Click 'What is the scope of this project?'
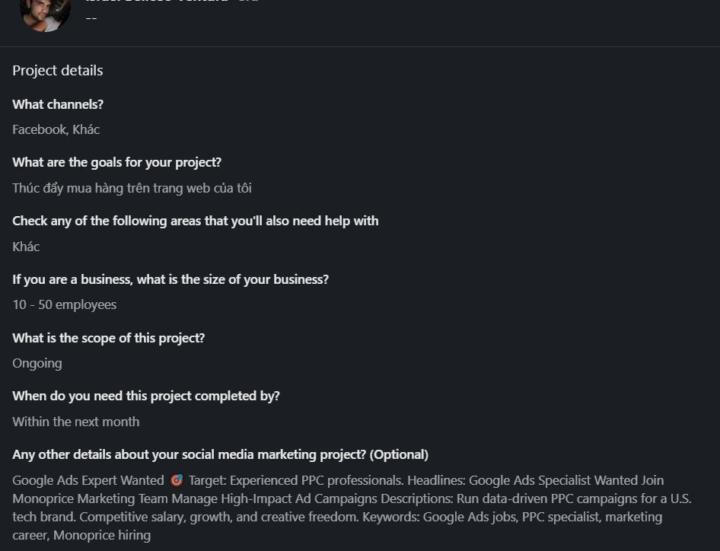 (x=108, y=338)
